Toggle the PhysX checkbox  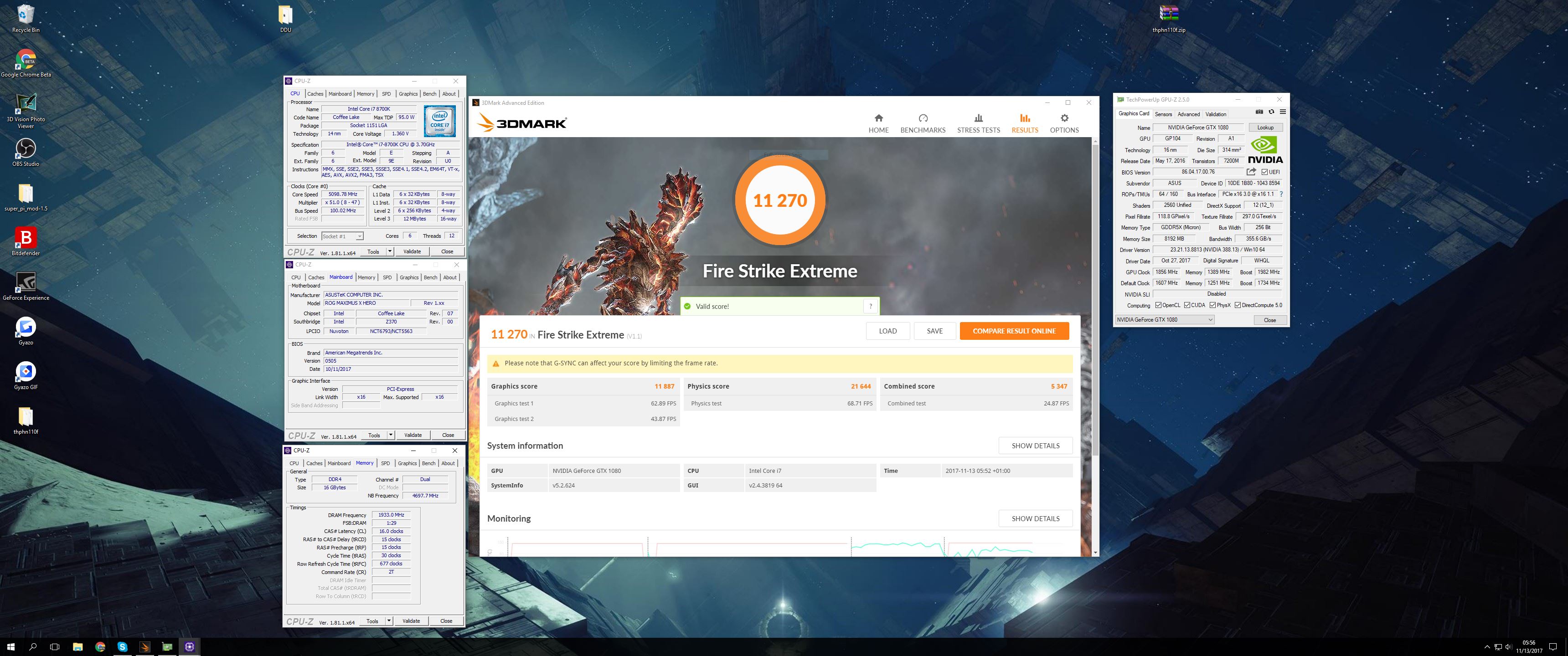(1212, 306)
